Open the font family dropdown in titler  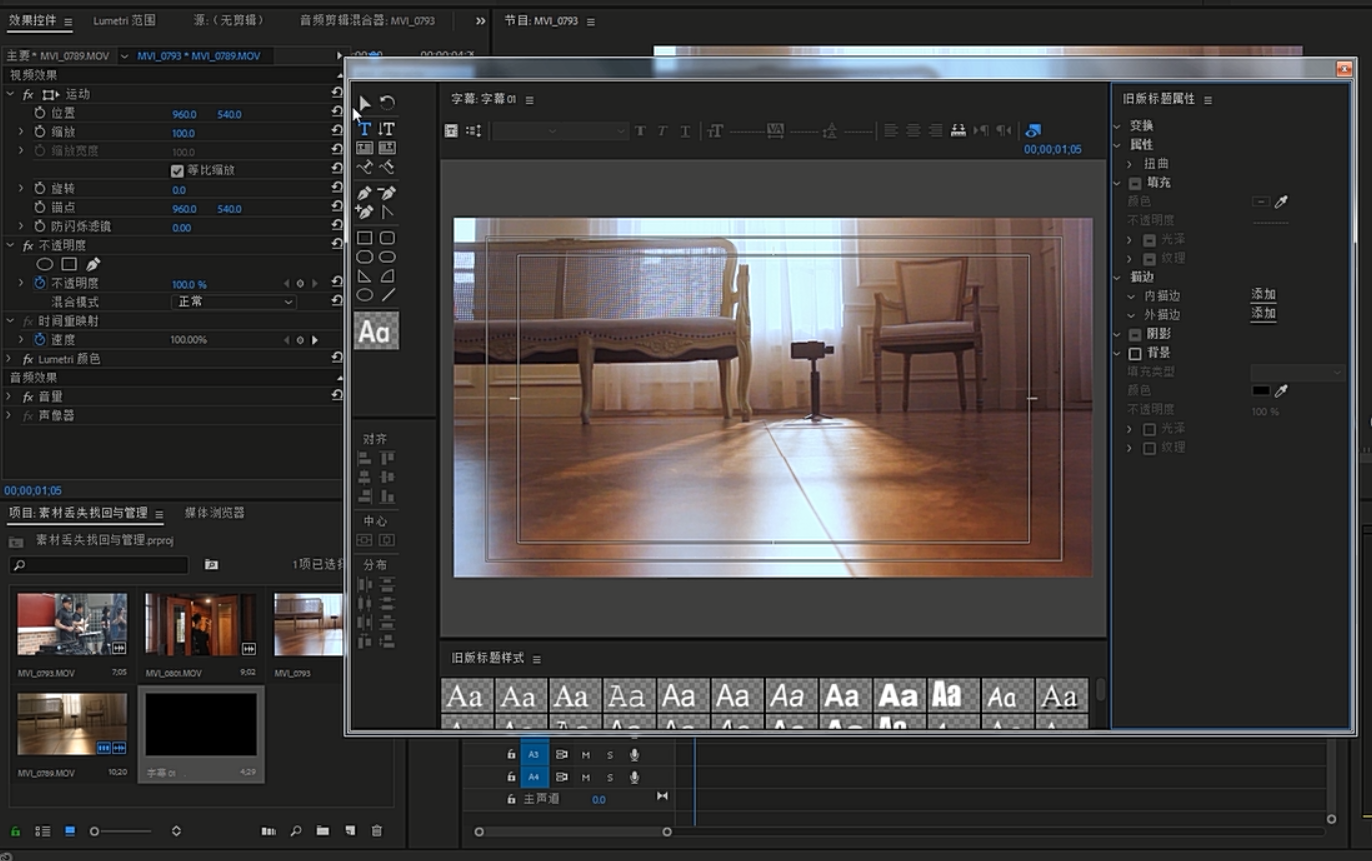(526, 131)
